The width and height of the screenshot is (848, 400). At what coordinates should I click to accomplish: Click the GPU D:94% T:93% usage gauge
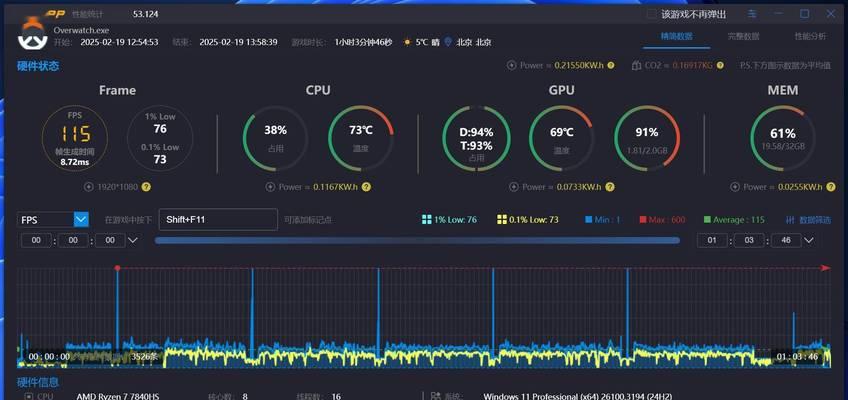[476, 138]
